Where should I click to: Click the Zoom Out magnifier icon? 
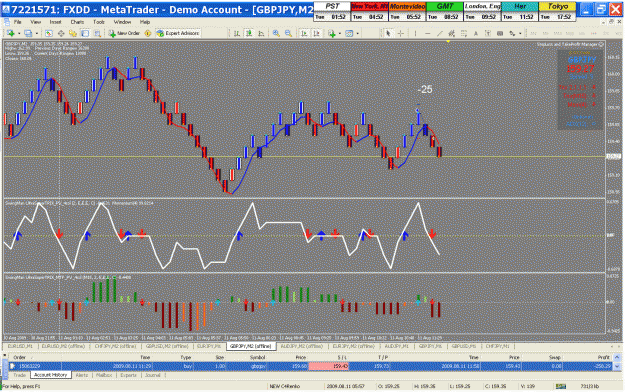coord(288,33)
